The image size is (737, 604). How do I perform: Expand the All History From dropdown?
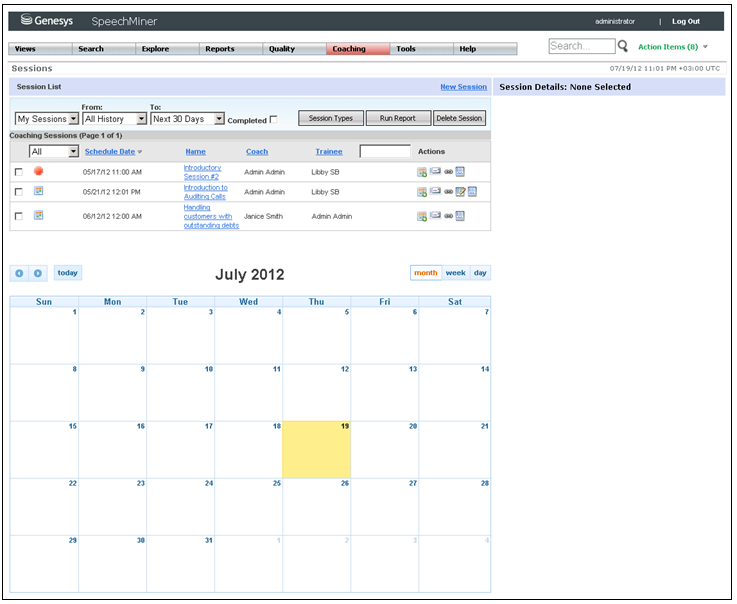tap(114, 119)
